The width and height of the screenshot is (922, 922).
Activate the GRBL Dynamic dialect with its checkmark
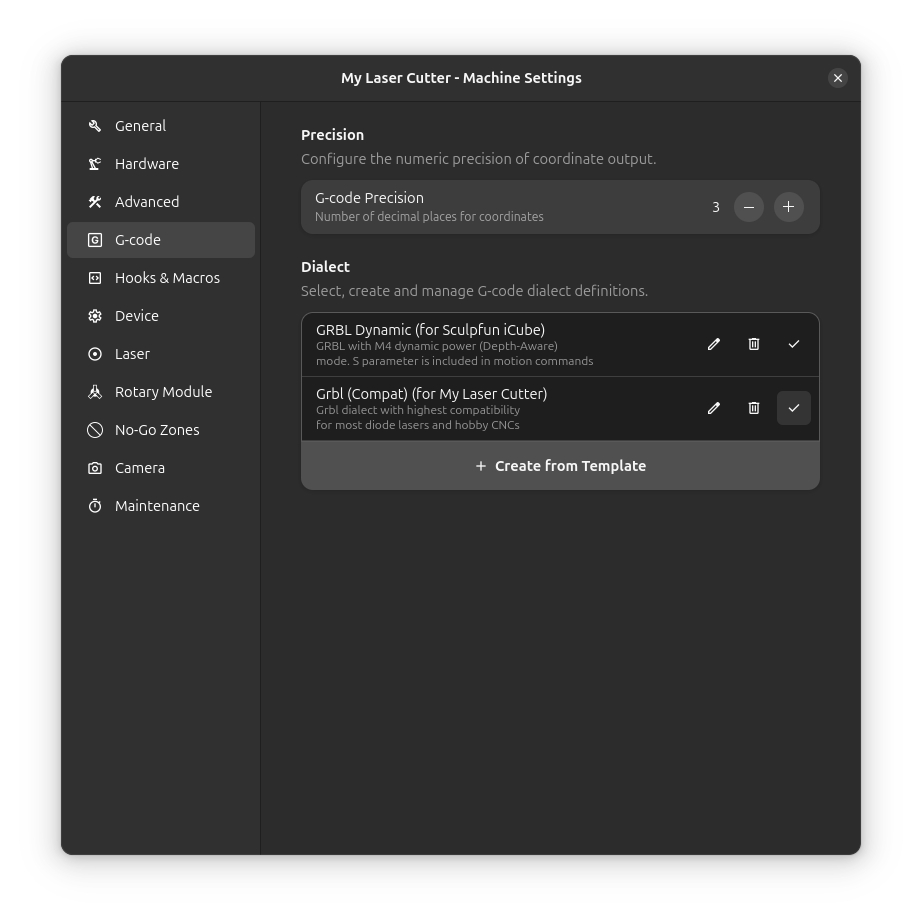(x=793, y=343)
